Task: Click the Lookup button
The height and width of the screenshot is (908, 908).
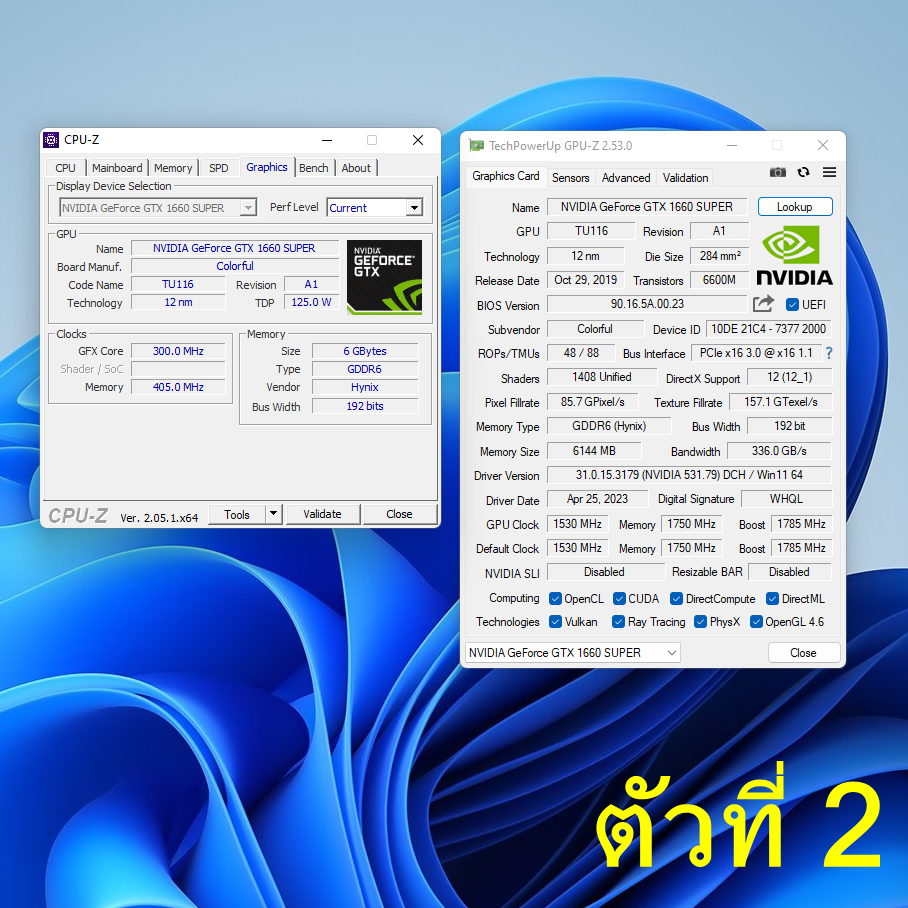Action: pyautogui.click(x=794, y=207)
